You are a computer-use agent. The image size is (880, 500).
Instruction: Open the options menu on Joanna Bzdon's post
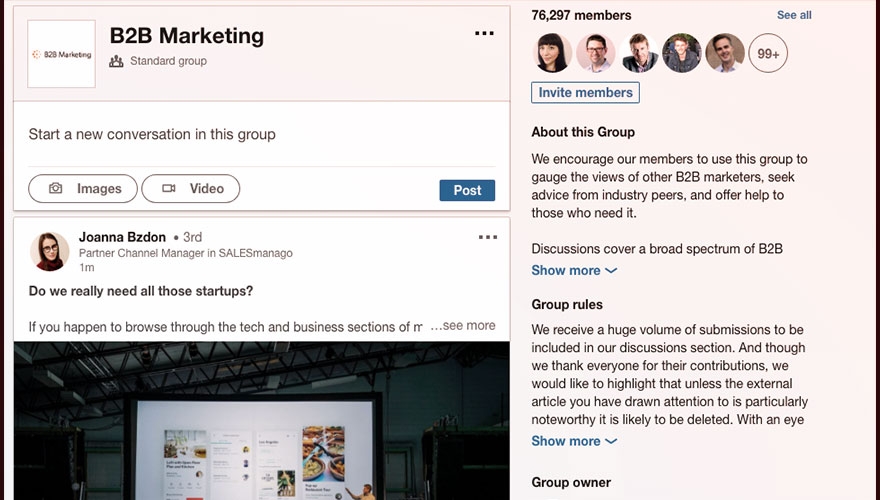click(x=487, y=237)
